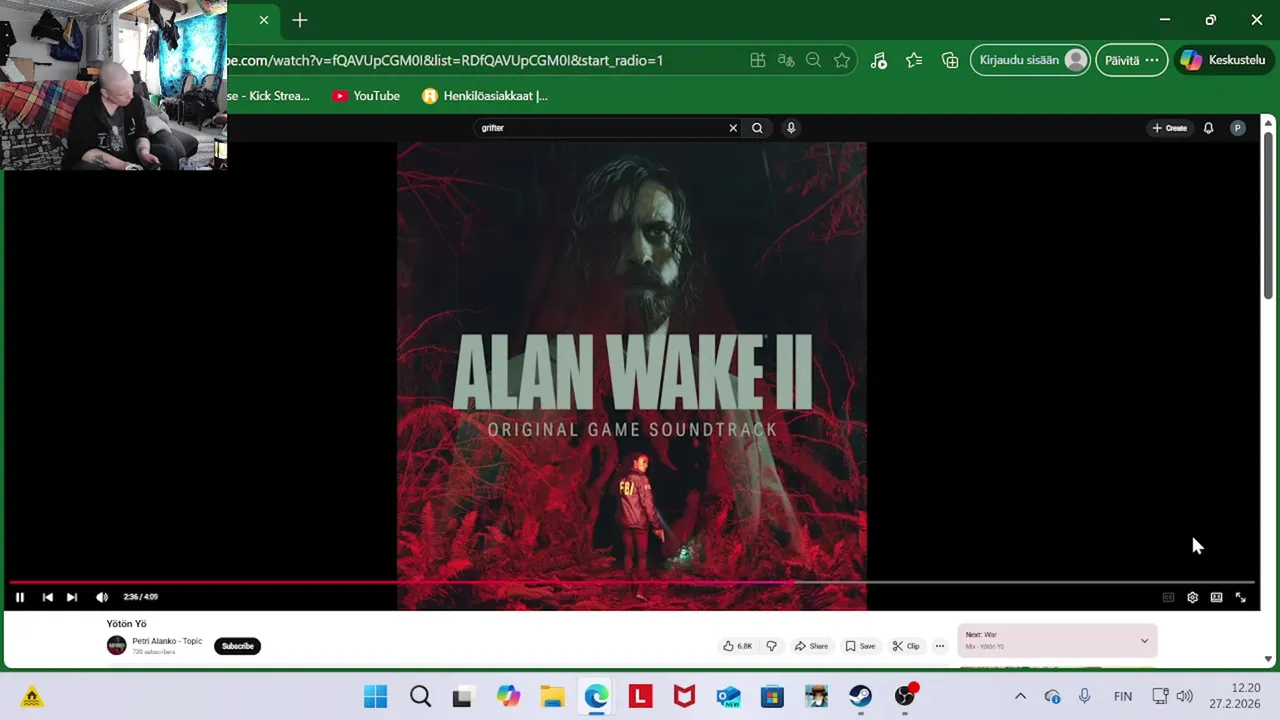Click the Kirjaudu sisään sign-in button
1280x720 pixels.
click(x=1030, y=60)
